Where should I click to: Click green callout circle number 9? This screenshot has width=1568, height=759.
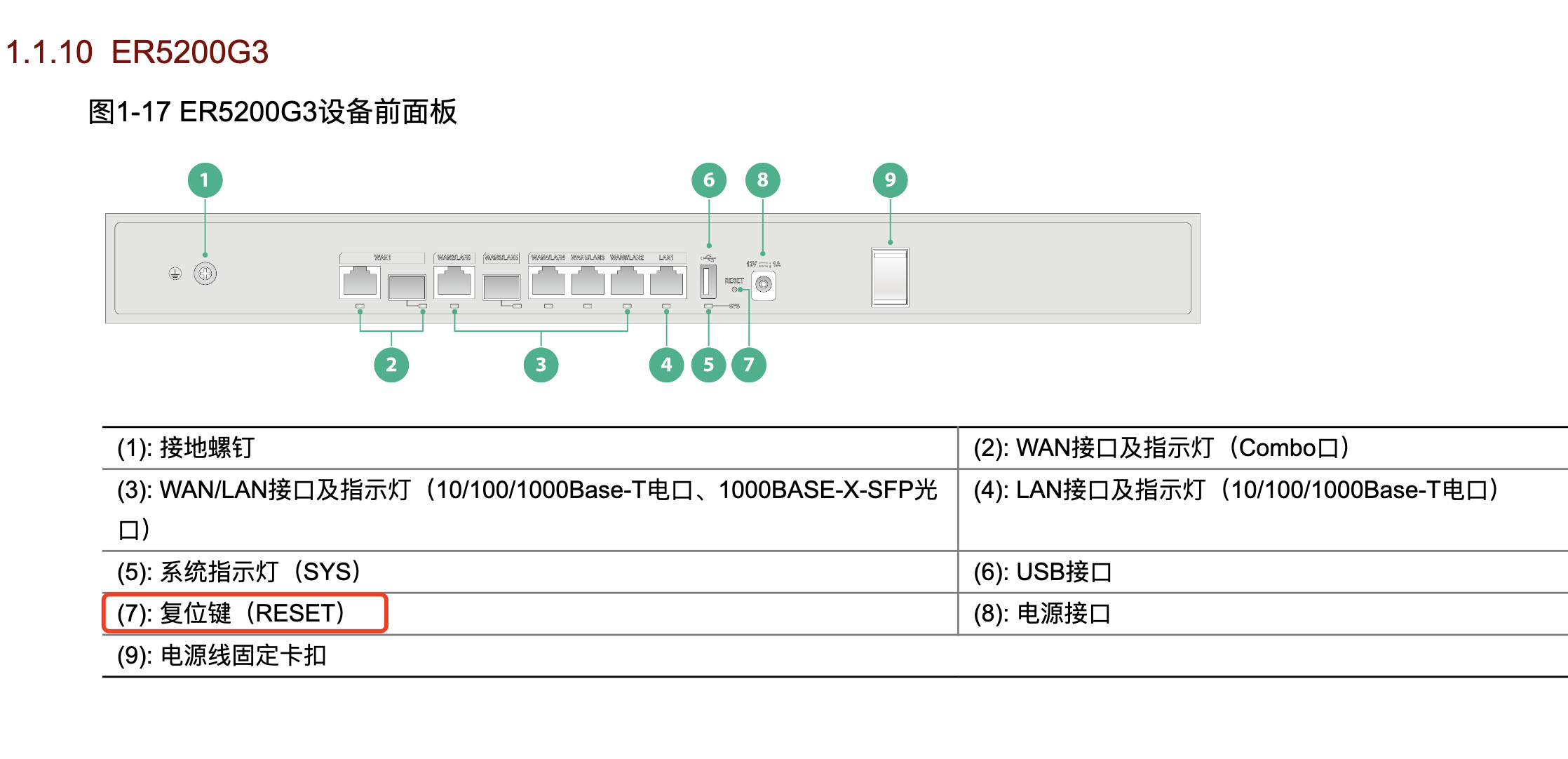coord(890,180)
